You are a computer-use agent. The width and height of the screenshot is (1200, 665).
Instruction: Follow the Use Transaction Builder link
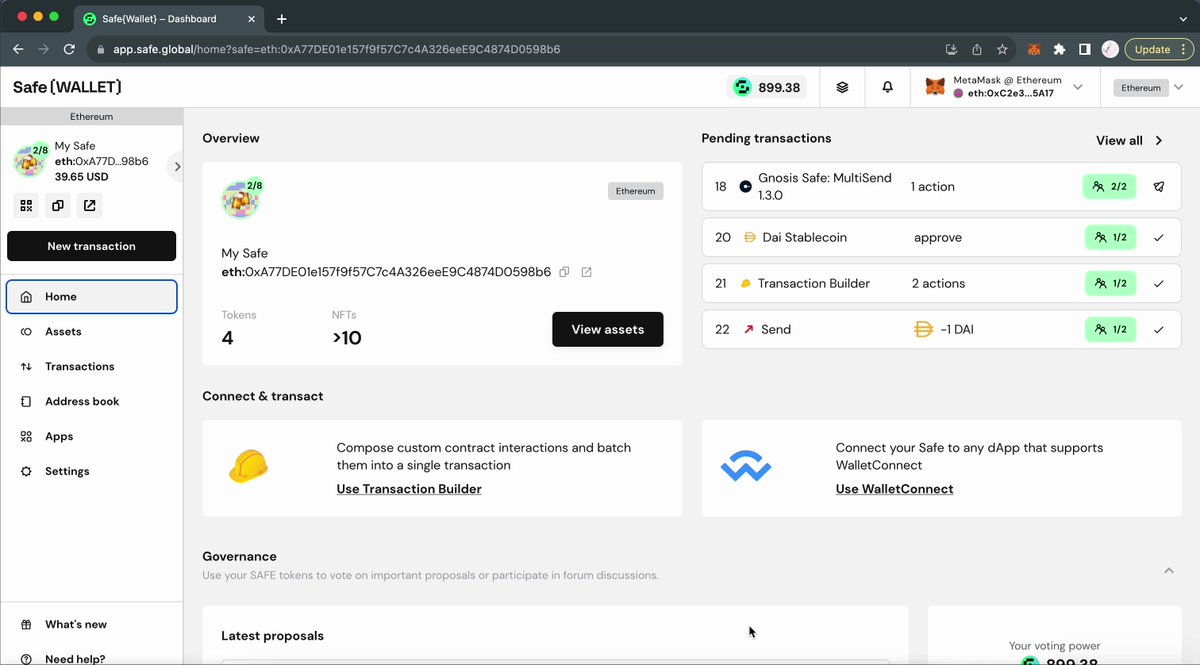[x=409, y=489]
